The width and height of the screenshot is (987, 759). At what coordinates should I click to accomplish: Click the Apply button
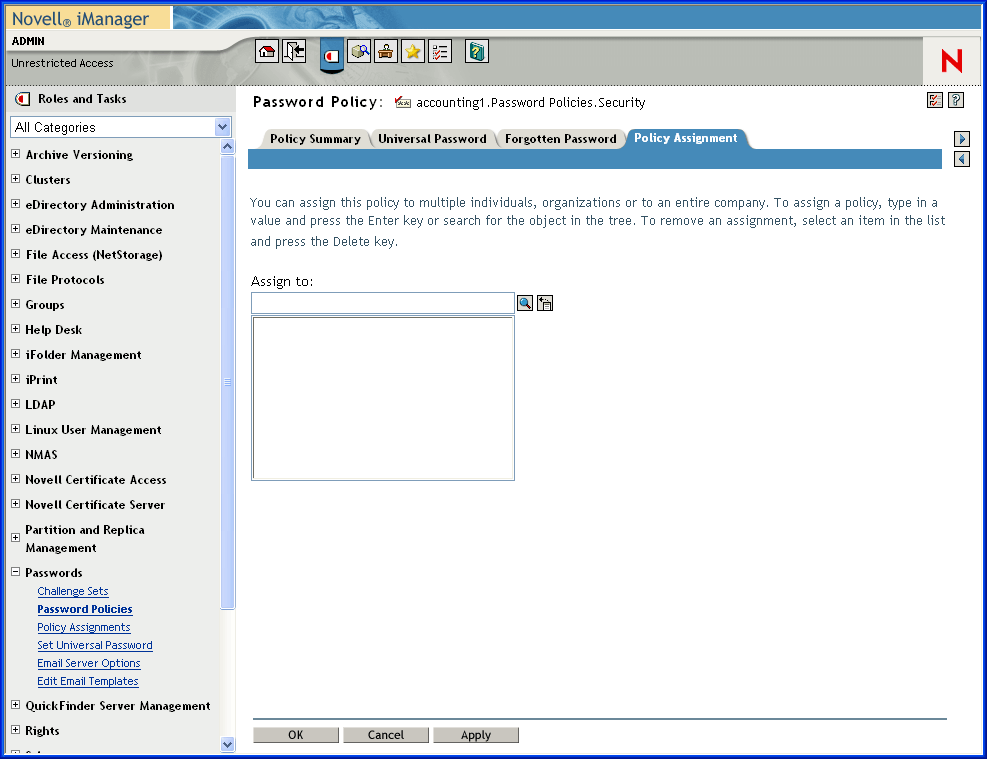pyautogui.click(x=476, y=735)
